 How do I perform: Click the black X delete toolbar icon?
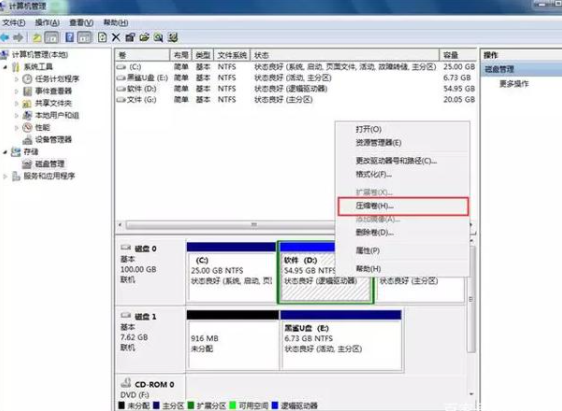tap(116, 37)
